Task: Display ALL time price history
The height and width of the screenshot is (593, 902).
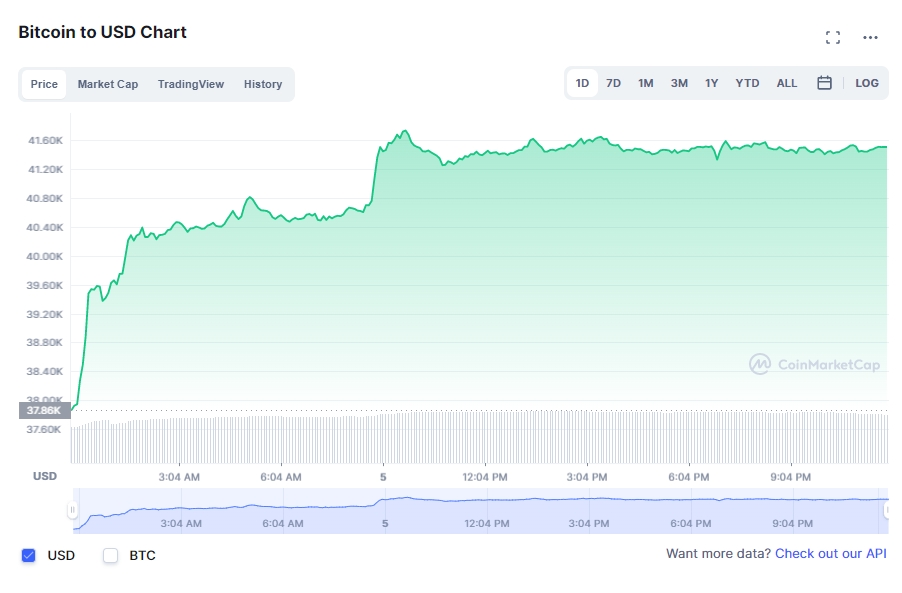Action: pos(787,83)
